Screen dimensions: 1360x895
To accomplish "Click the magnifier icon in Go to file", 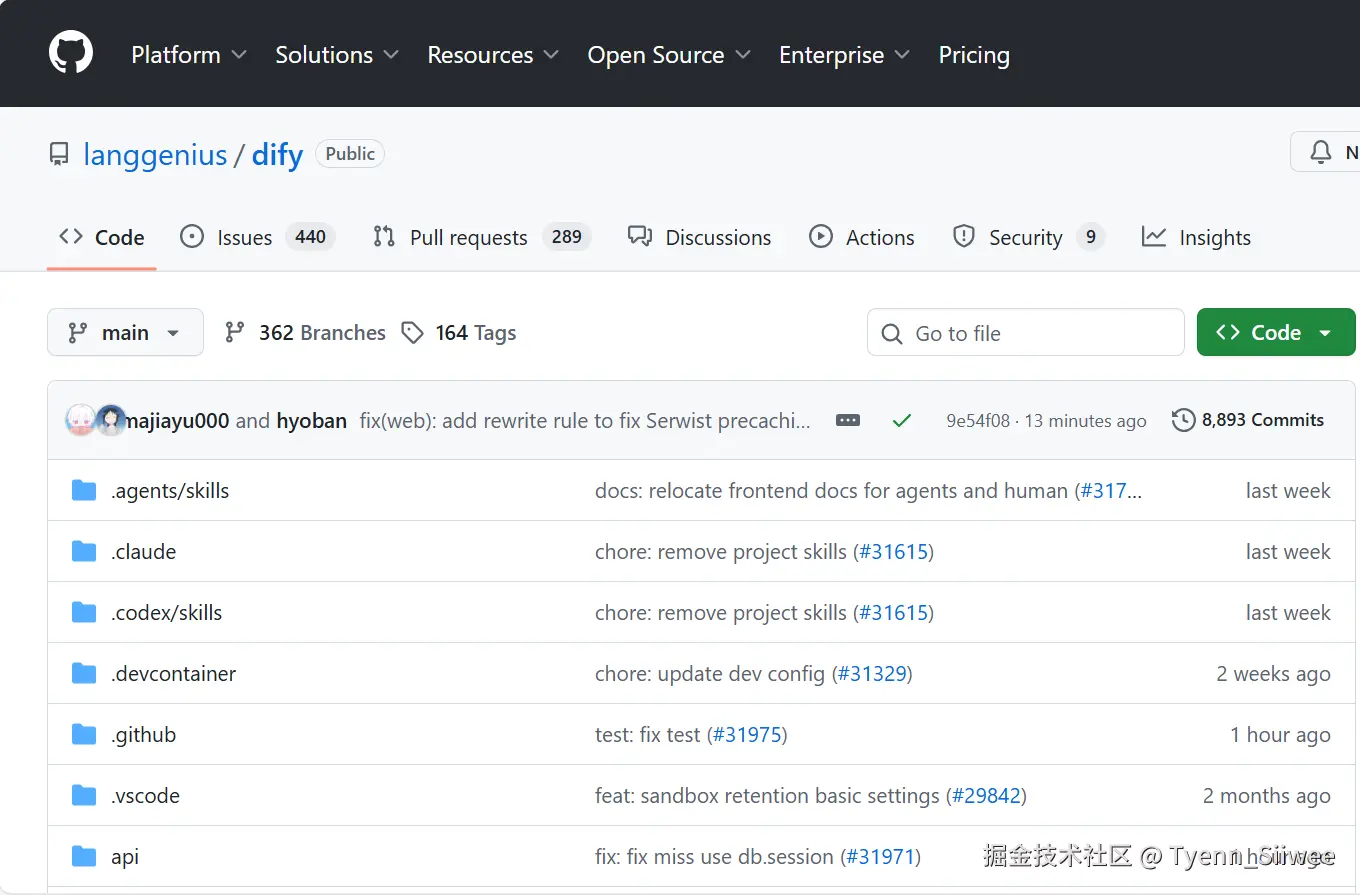I will click(x=892, y=333).
